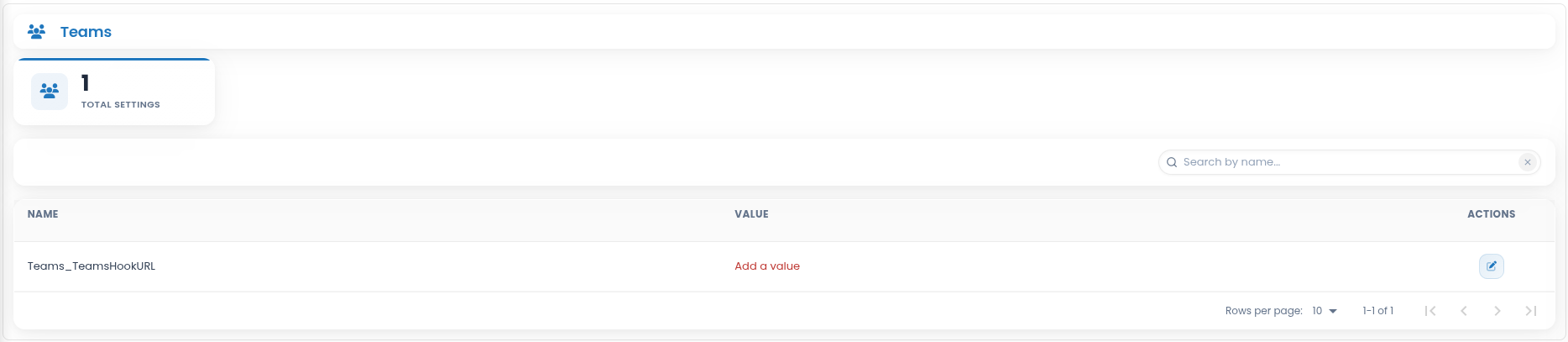Click the Teams group icon in header
1568x342 pixels.
tap(36, 32)
